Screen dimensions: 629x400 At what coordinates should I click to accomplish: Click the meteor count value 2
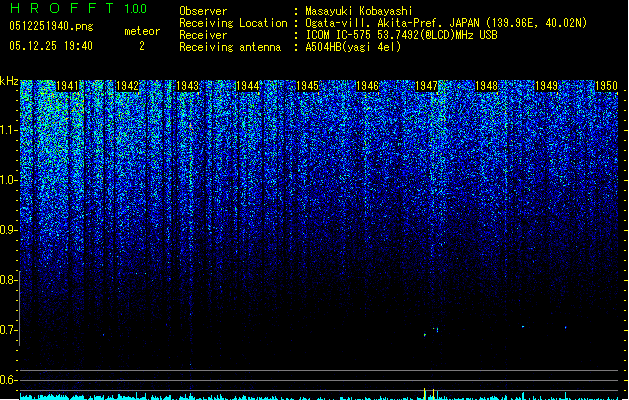[142, 46]
